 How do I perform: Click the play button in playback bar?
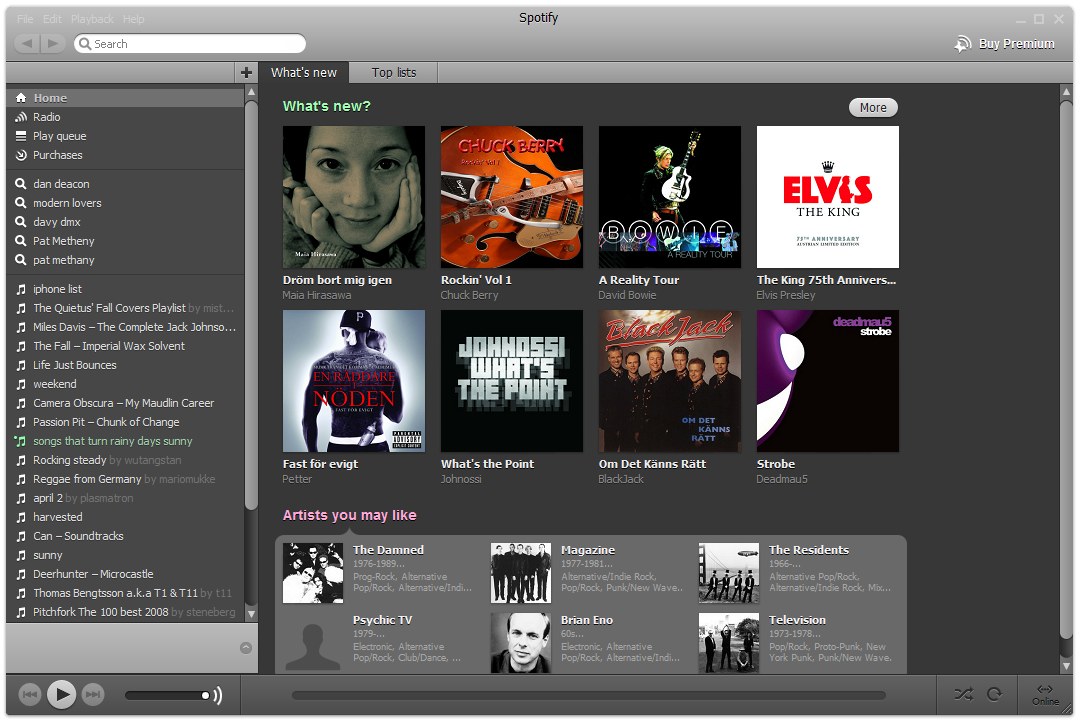61,694
